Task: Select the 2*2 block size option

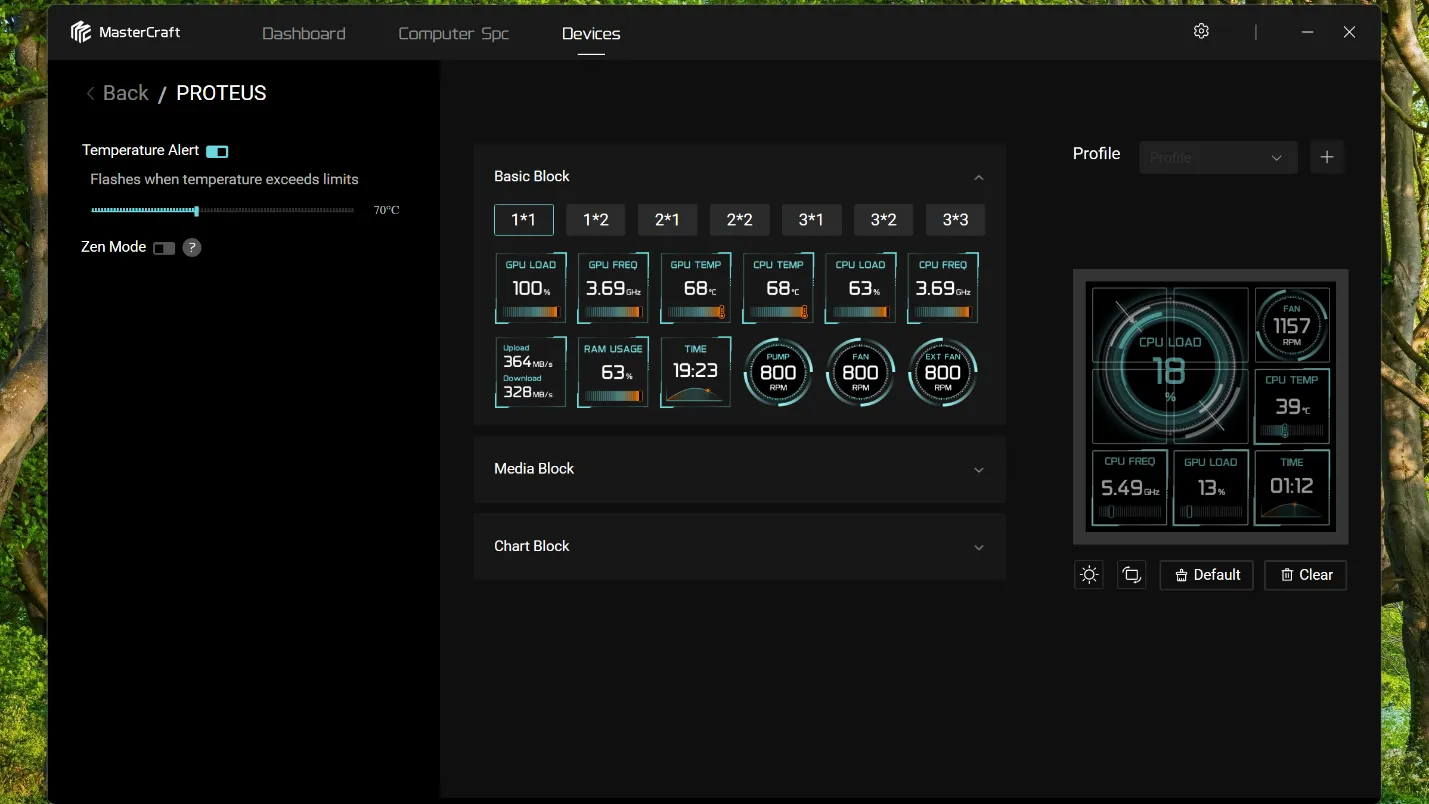Action: point(740,220)
